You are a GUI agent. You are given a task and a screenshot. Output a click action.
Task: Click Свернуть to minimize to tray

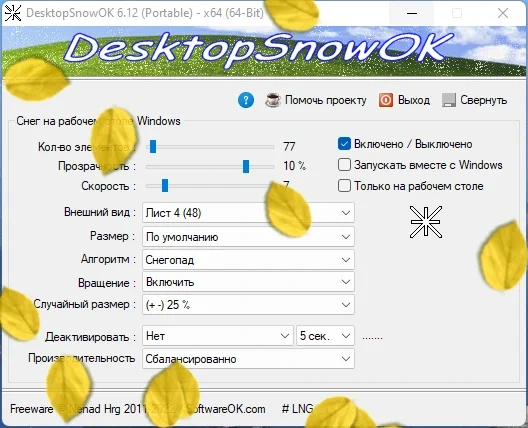click(x=483, y=100)
